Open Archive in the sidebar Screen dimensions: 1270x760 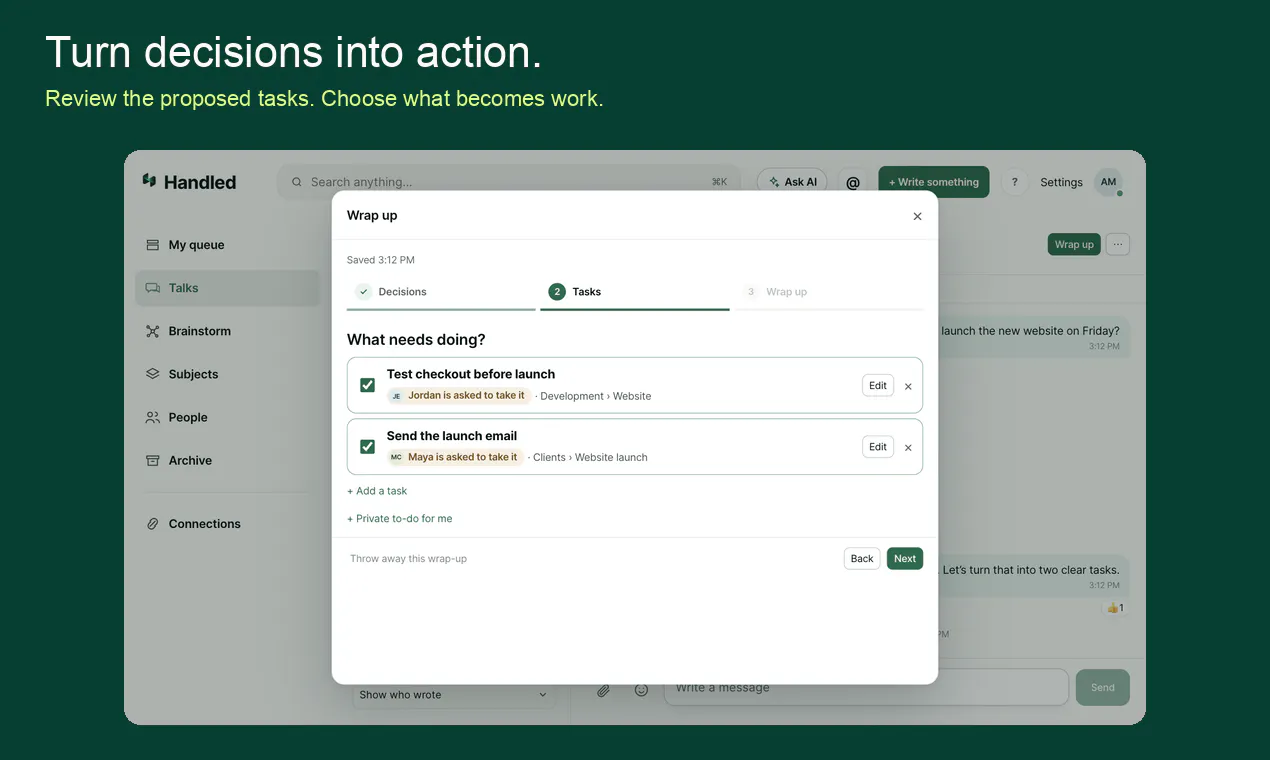[x=227, y=460]
